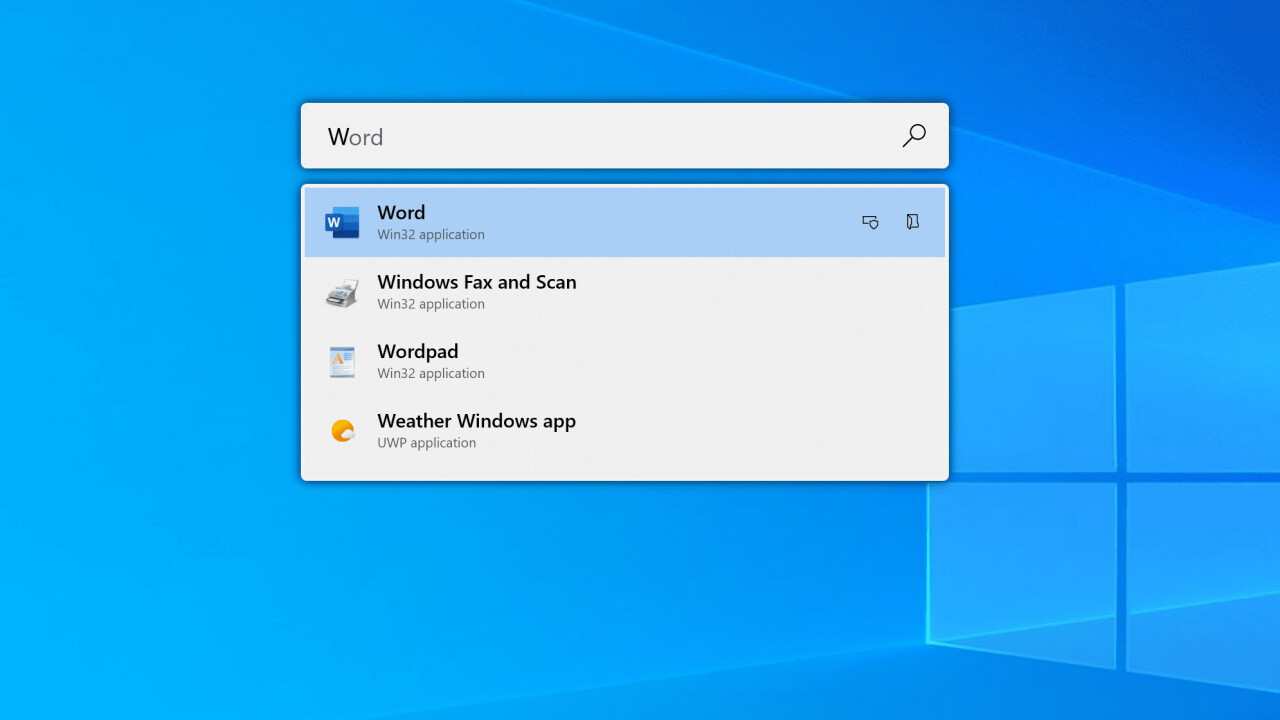Focus the search box containing "Word"
Viewport: 1280px width, 720px height.
[x=600, y=136]
